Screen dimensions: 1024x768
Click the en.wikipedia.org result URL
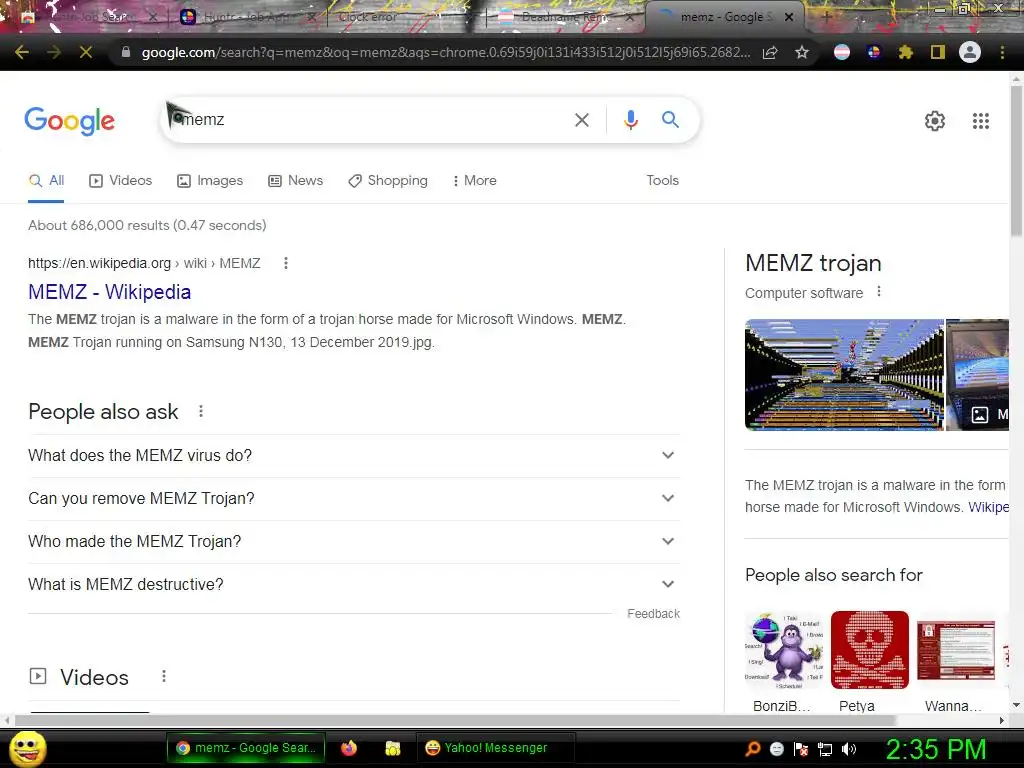[144, 263]
